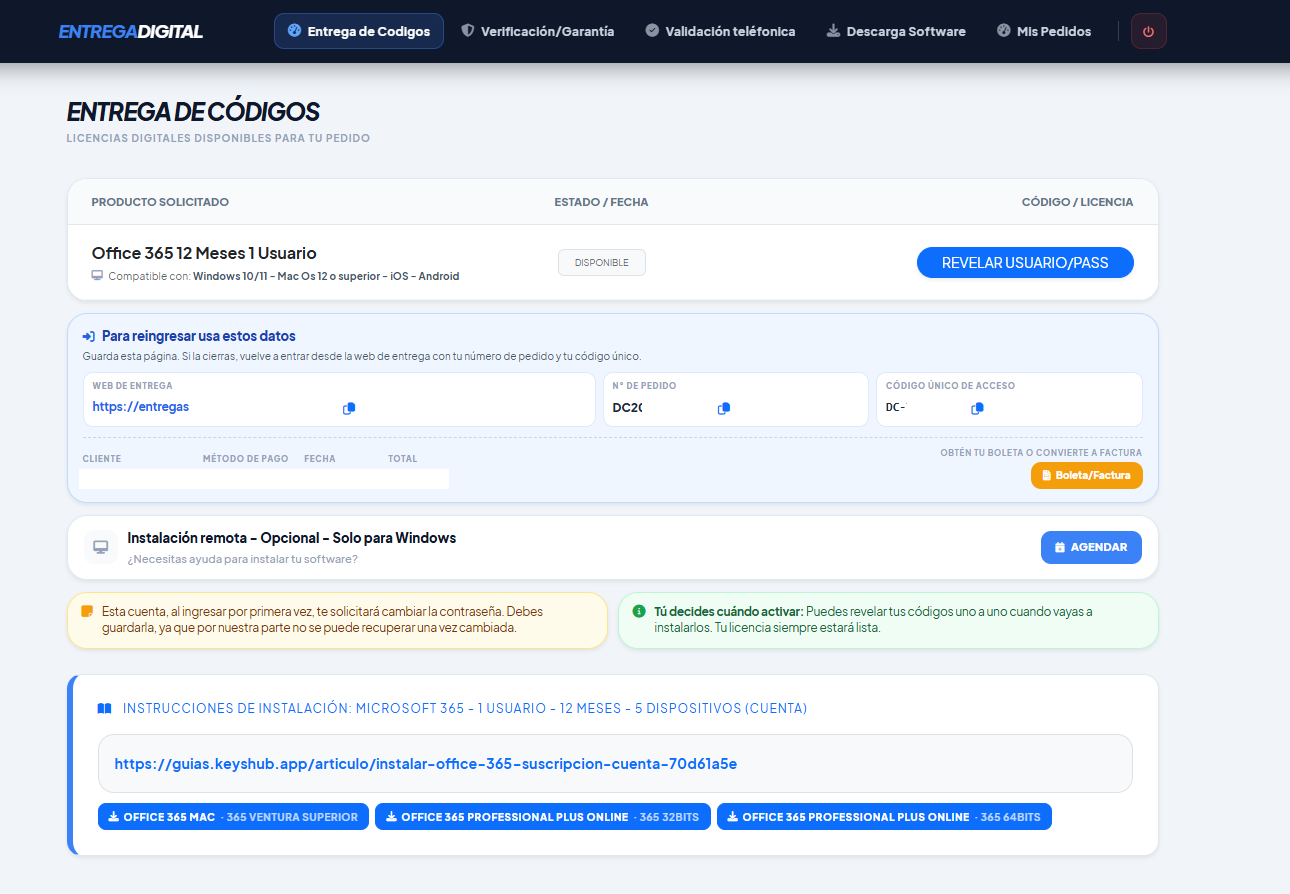Screen dimensions: 1290x894
Task: Reveal the user and password credentials
Action: (1025, 262)
